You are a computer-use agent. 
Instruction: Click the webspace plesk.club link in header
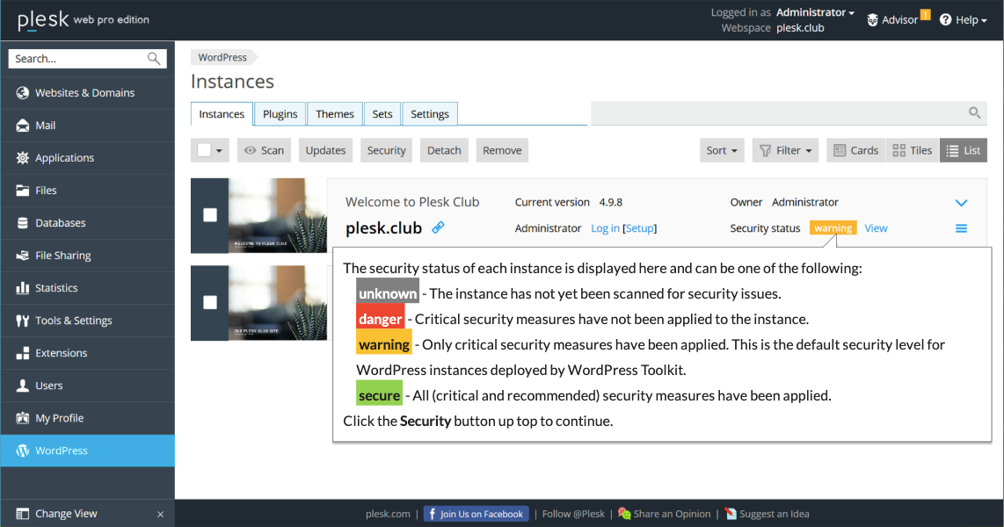coord(800,28)
